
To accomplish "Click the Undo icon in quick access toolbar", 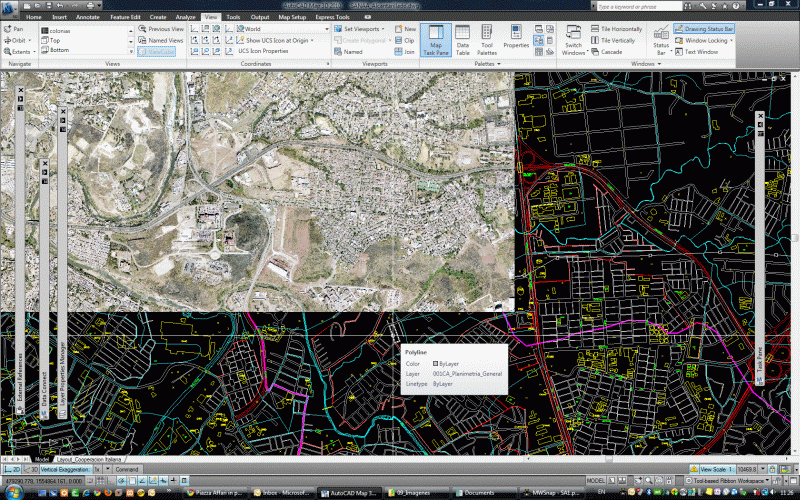I will (60, 6).
